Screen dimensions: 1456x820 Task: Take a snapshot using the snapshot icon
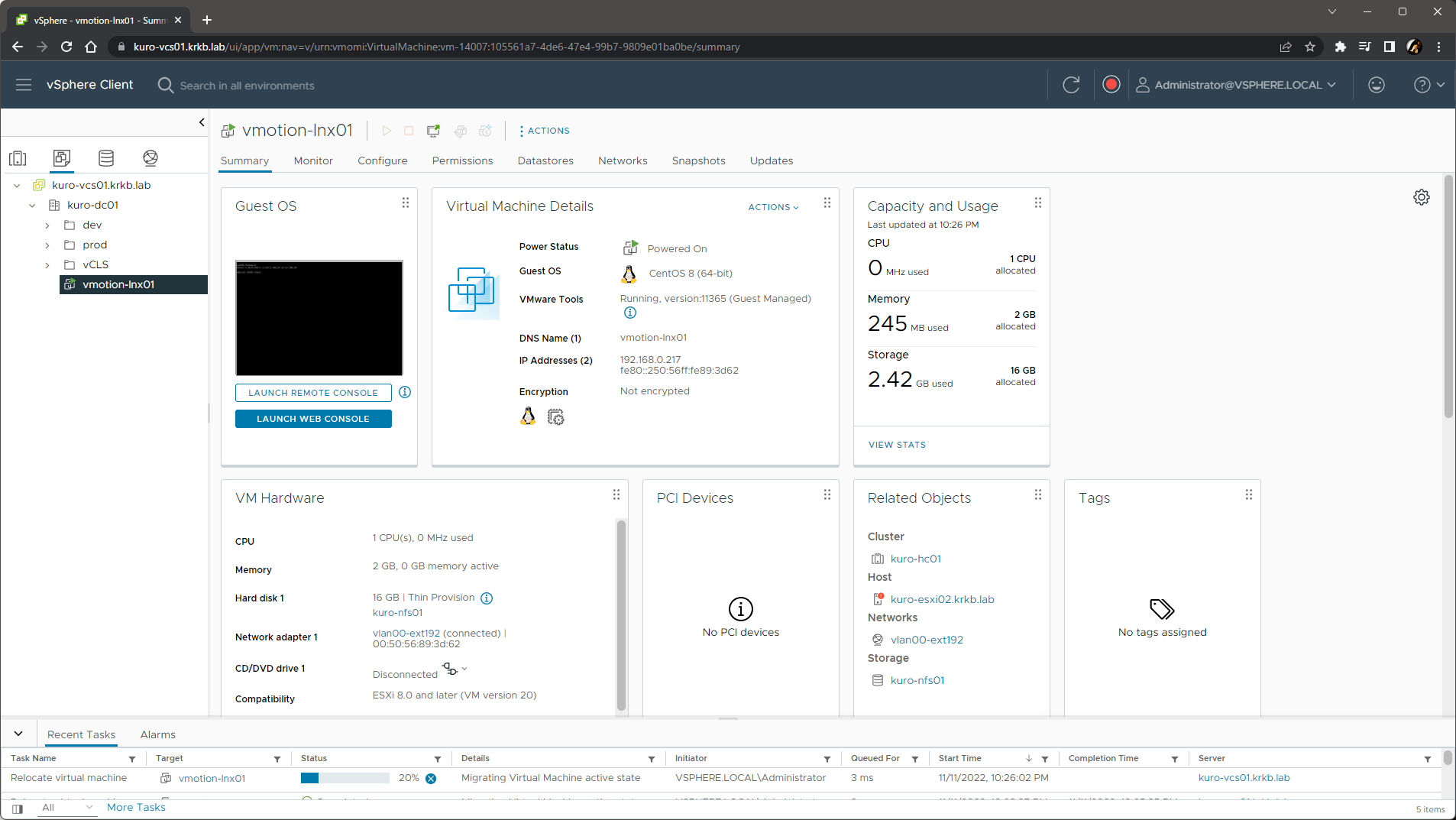486,131
